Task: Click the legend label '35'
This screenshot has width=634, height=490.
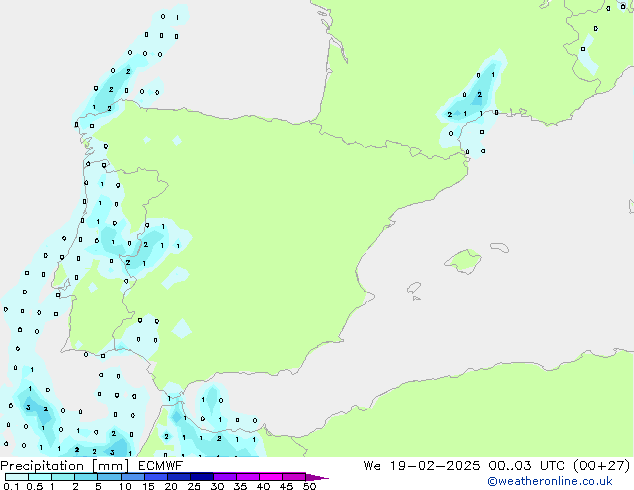Action: click(x=240, y=486)
